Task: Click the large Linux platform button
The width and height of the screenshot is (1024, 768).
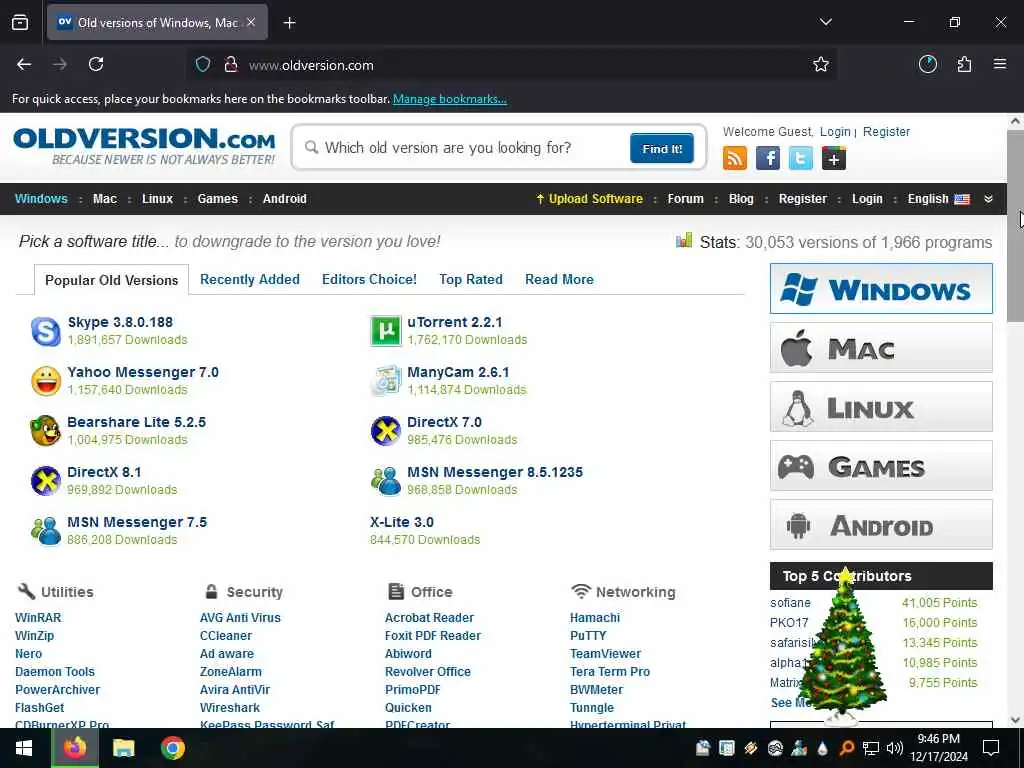Action: (881, 407)
